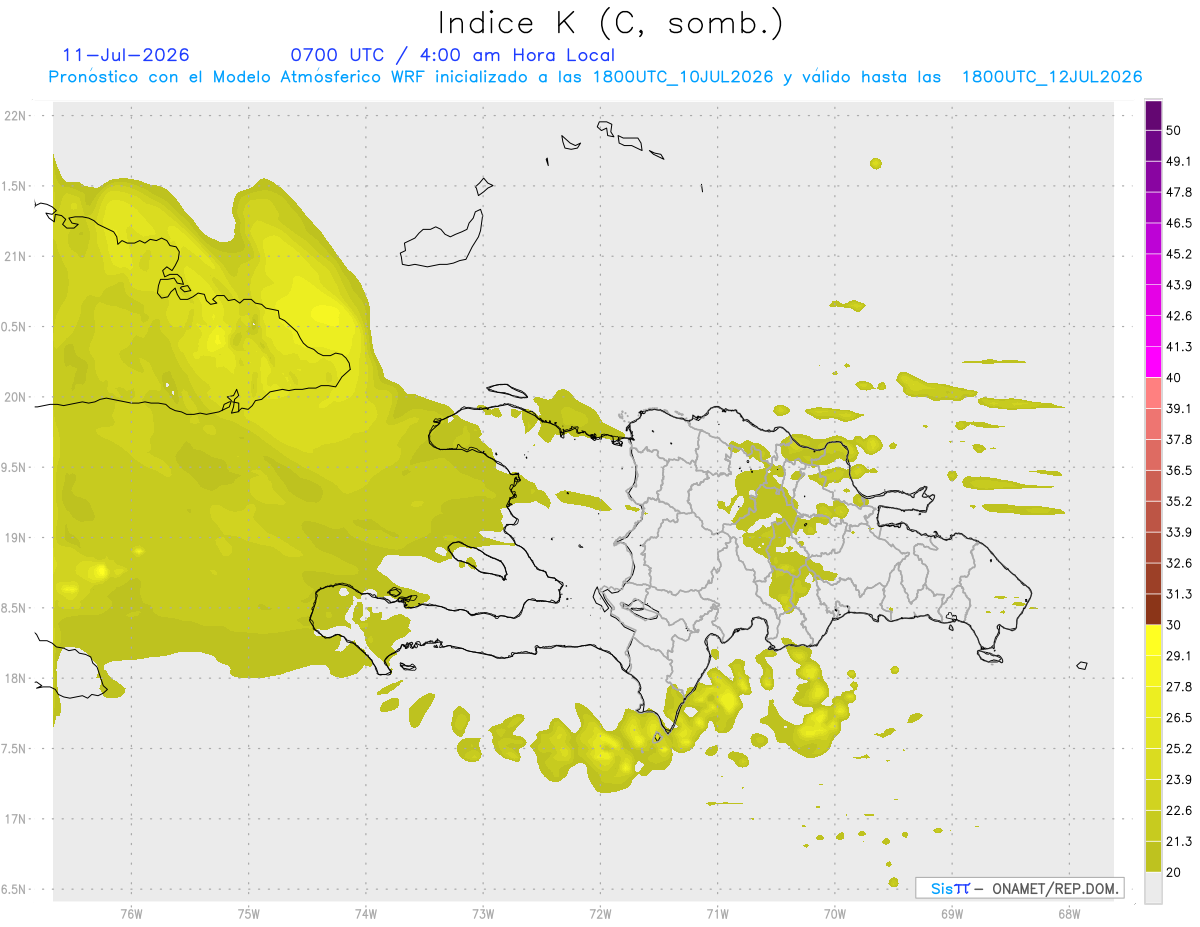Click the '22.6' value on the color scale

1179,810
